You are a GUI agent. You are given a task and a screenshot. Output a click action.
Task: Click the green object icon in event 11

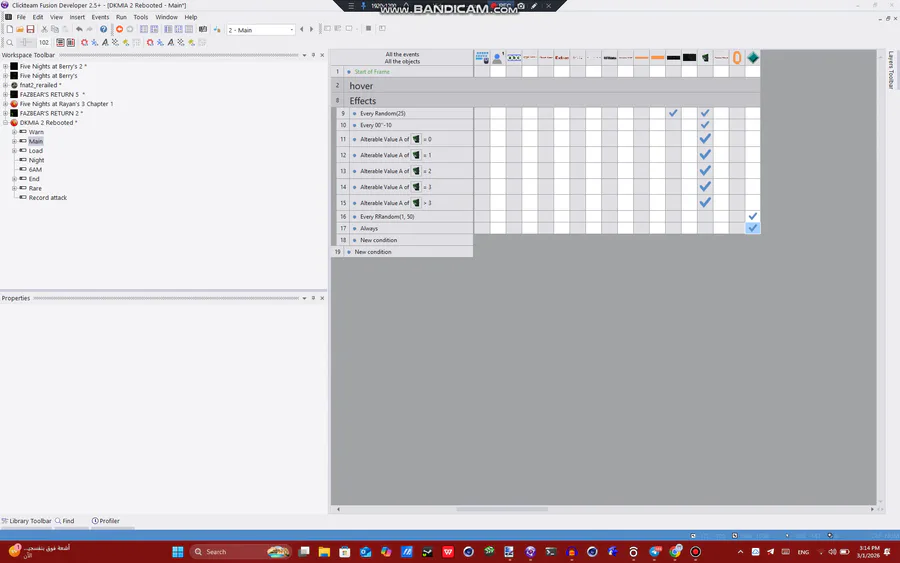pyautogui.click(x=416, y=139)
